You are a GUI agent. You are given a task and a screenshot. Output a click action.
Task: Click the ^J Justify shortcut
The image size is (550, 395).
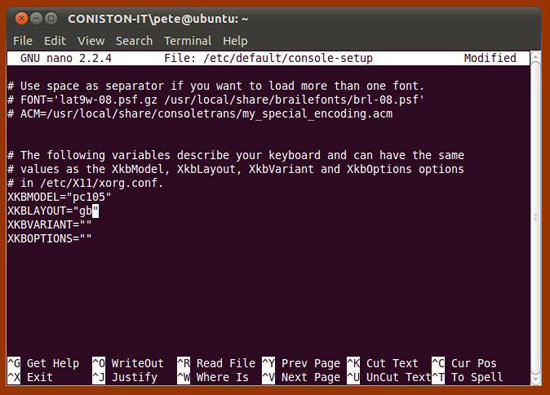click(x=125, y=377)
